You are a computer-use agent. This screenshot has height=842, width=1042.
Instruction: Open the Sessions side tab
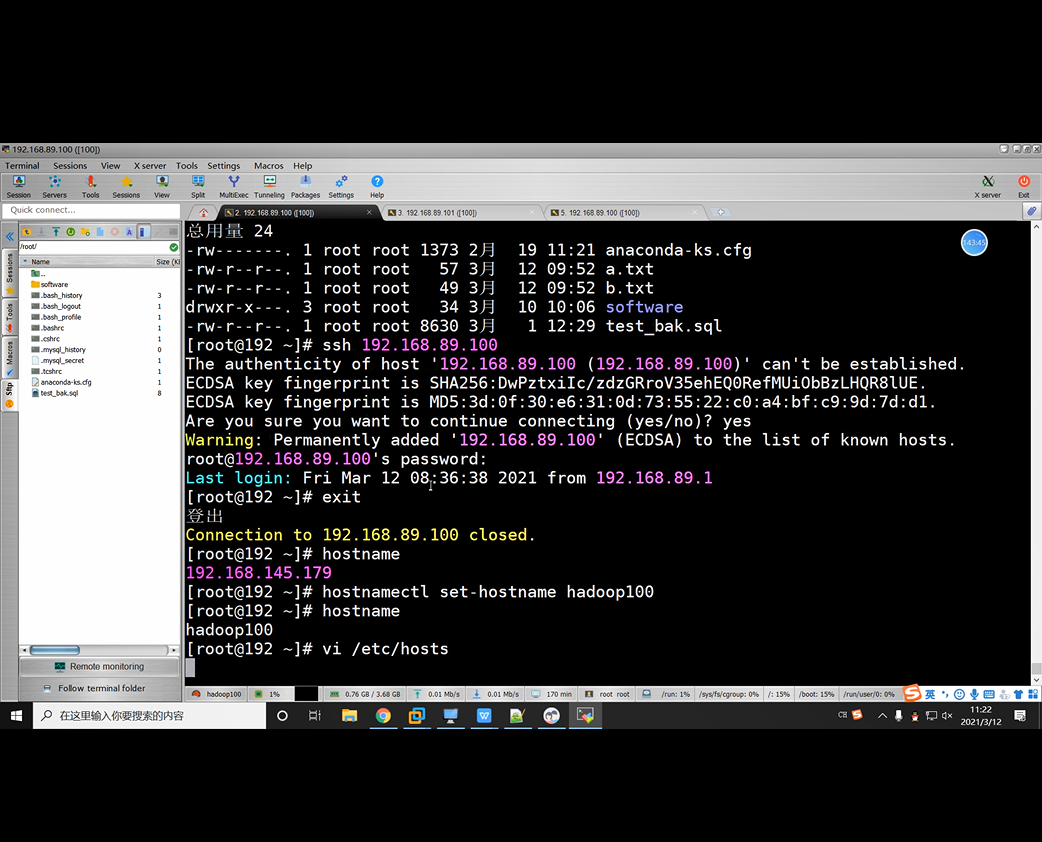[x=9, y=272]
